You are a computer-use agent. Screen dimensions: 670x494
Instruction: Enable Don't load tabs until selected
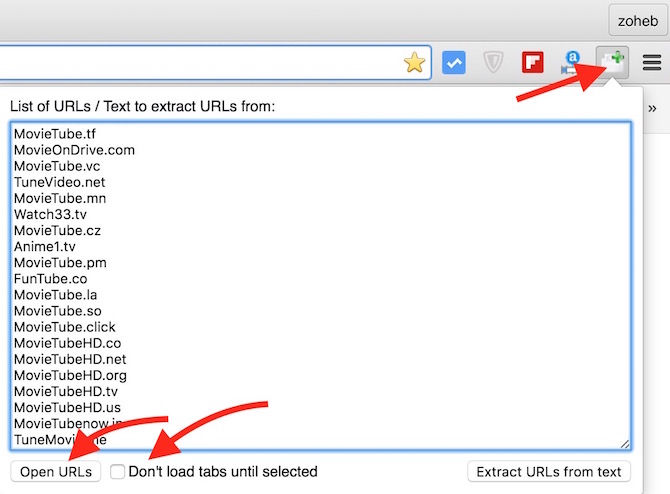pyautogui.click(x=118, y=471)
